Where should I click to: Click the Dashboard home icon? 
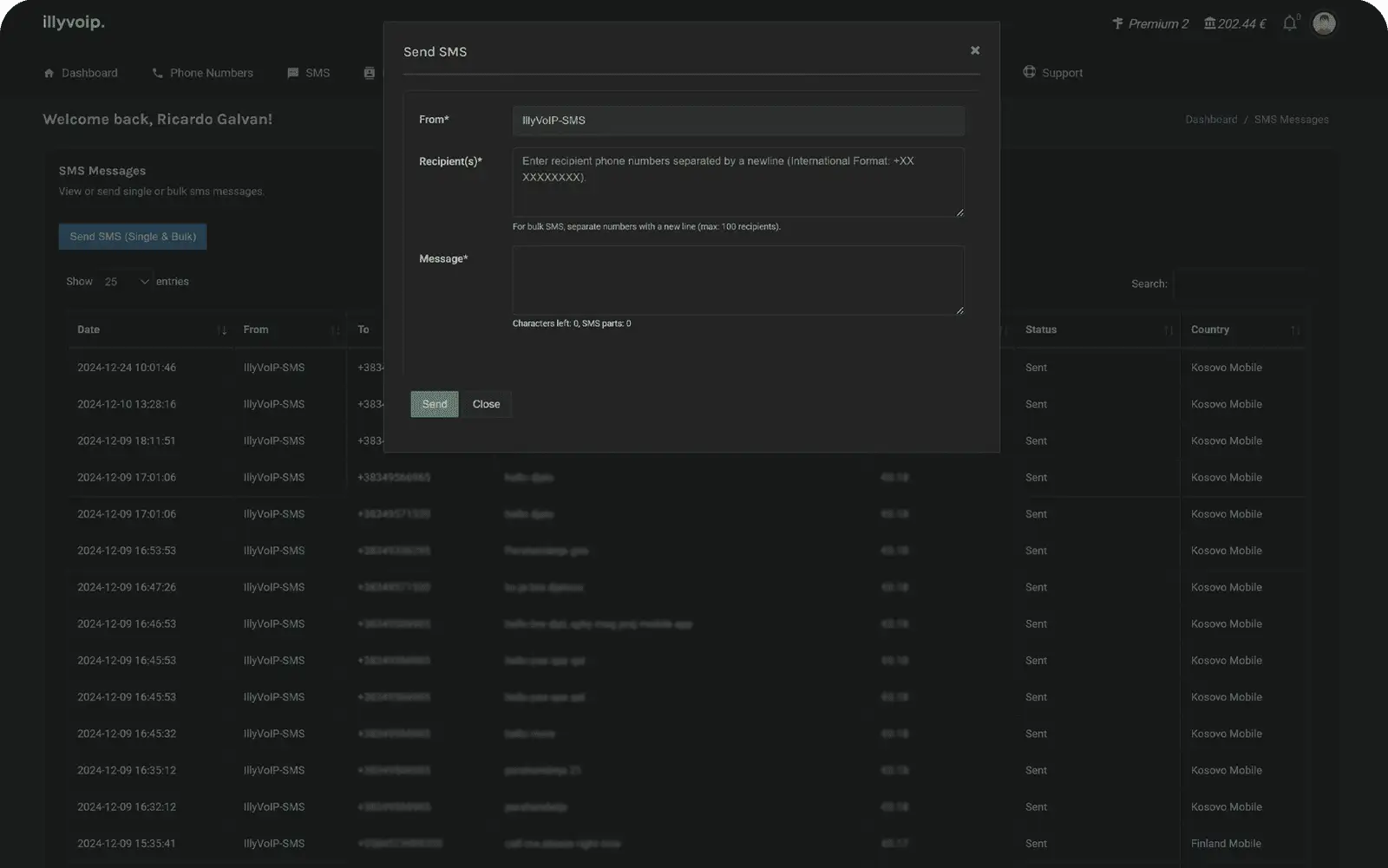pyautogui.click(x=49, y=74)
